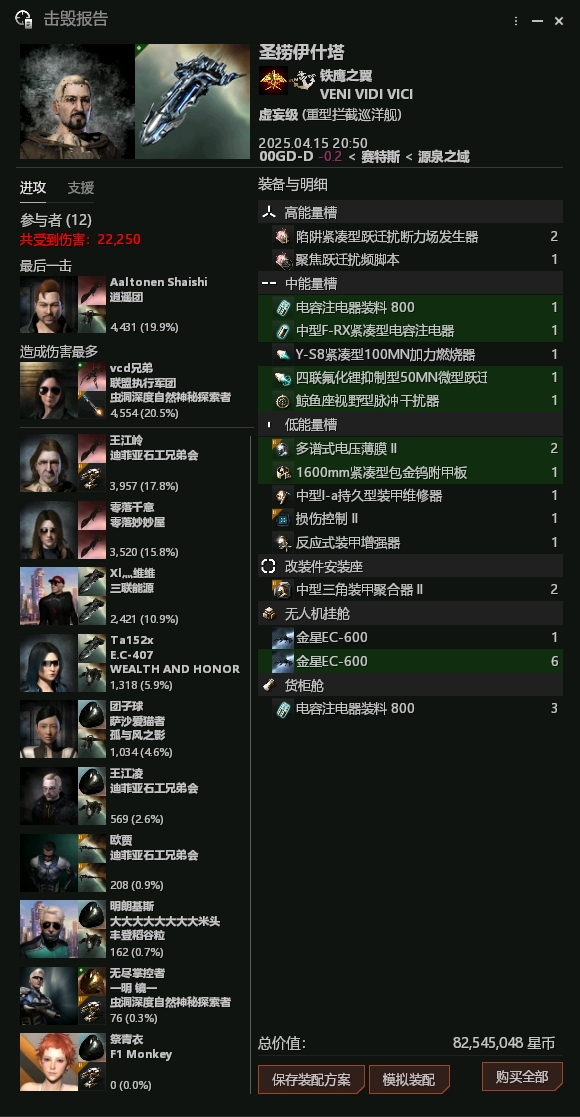Click the 鲸鱼座视野型脉冲干扰器 module icon
Viewport: 580px width, 1117px height.
(283, 401)
